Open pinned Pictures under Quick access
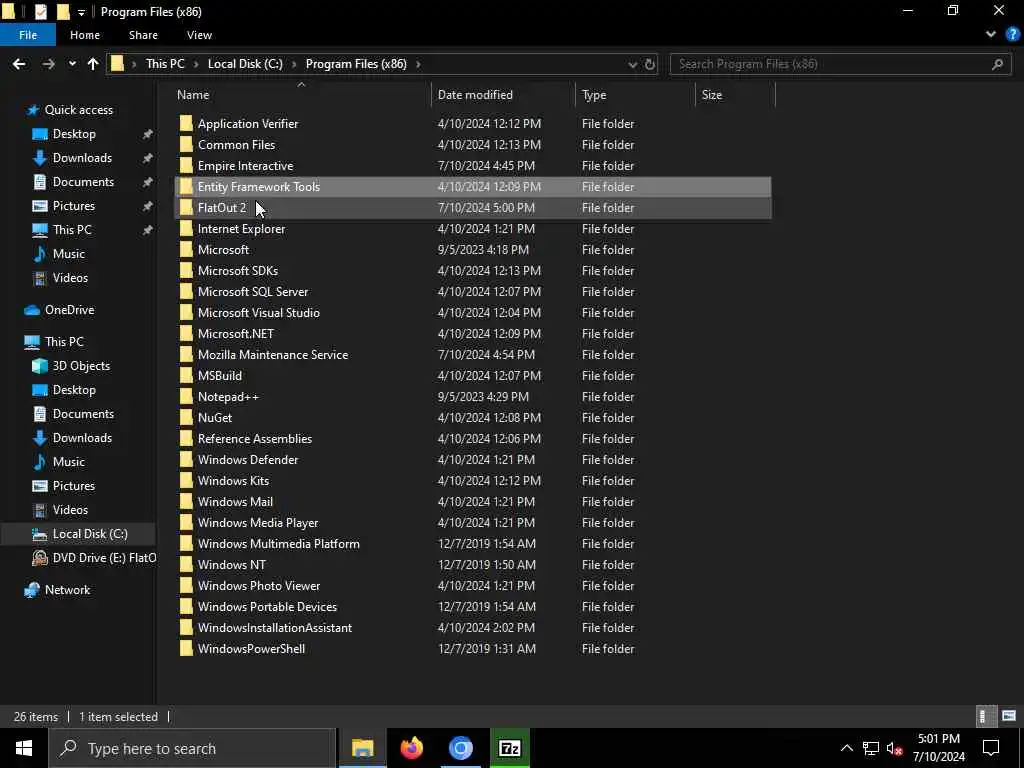This screenshot has width=1024, height=768. click(74, 206)
